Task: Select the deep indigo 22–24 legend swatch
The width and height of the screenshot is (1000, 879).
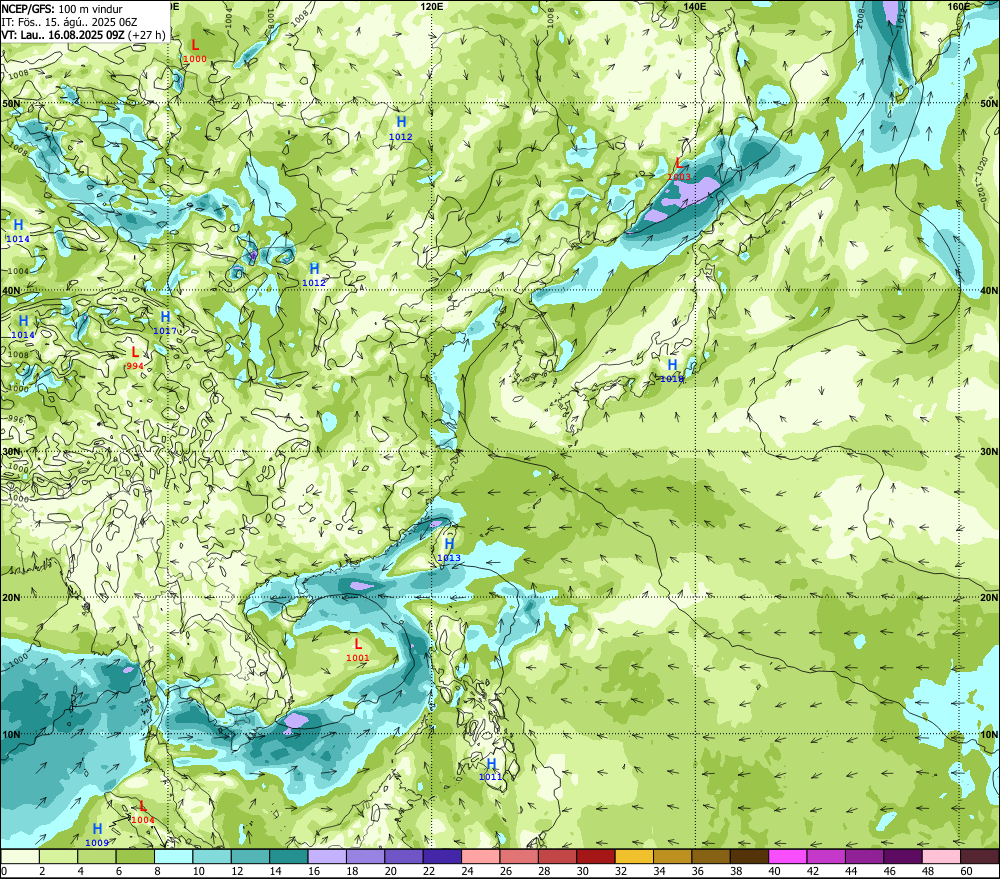Action: 442,857
